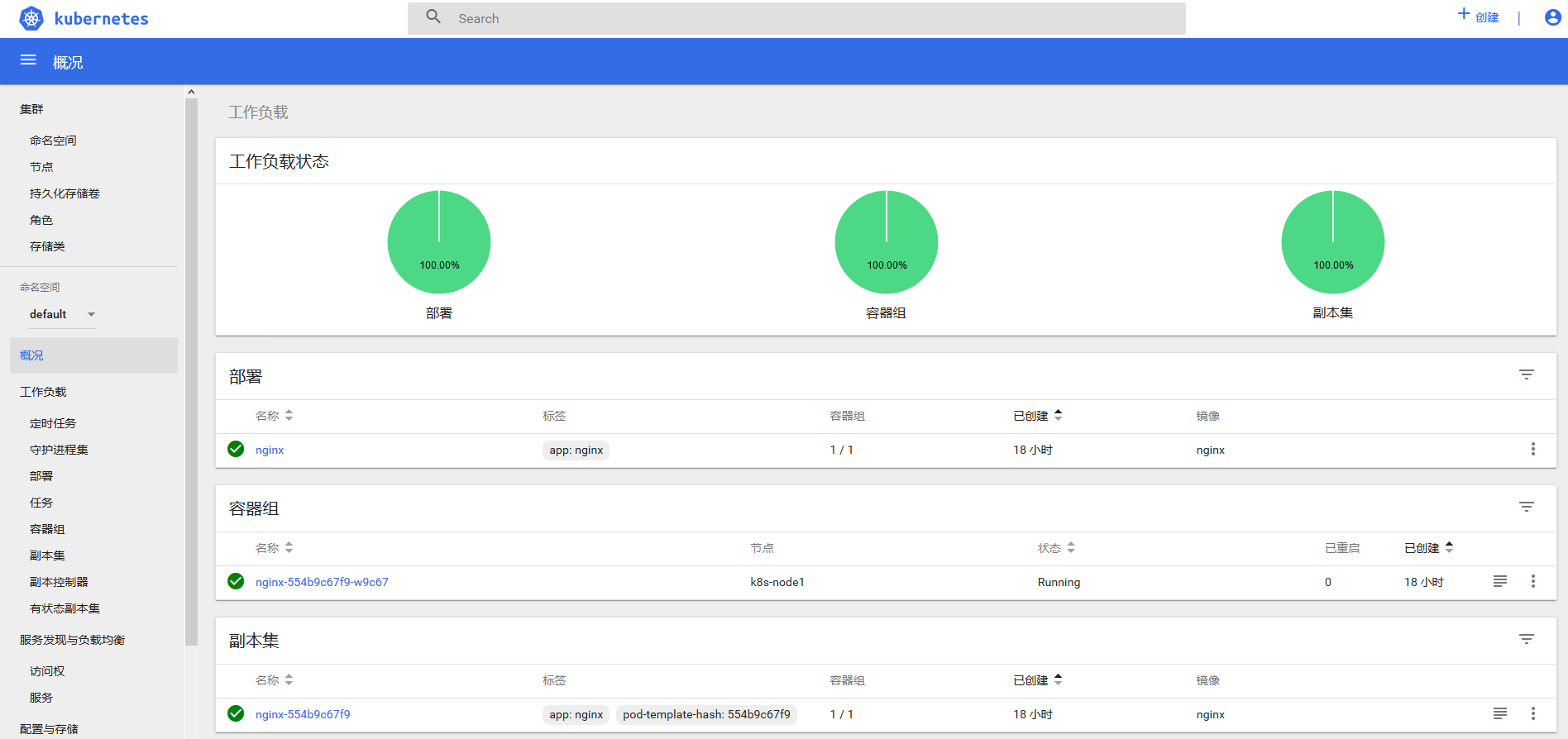Open actions menu for nginx-554b9c67f9 replica set
Image resolution: width=1568 pixels, height=739 pixels.
pos(1533,713)
